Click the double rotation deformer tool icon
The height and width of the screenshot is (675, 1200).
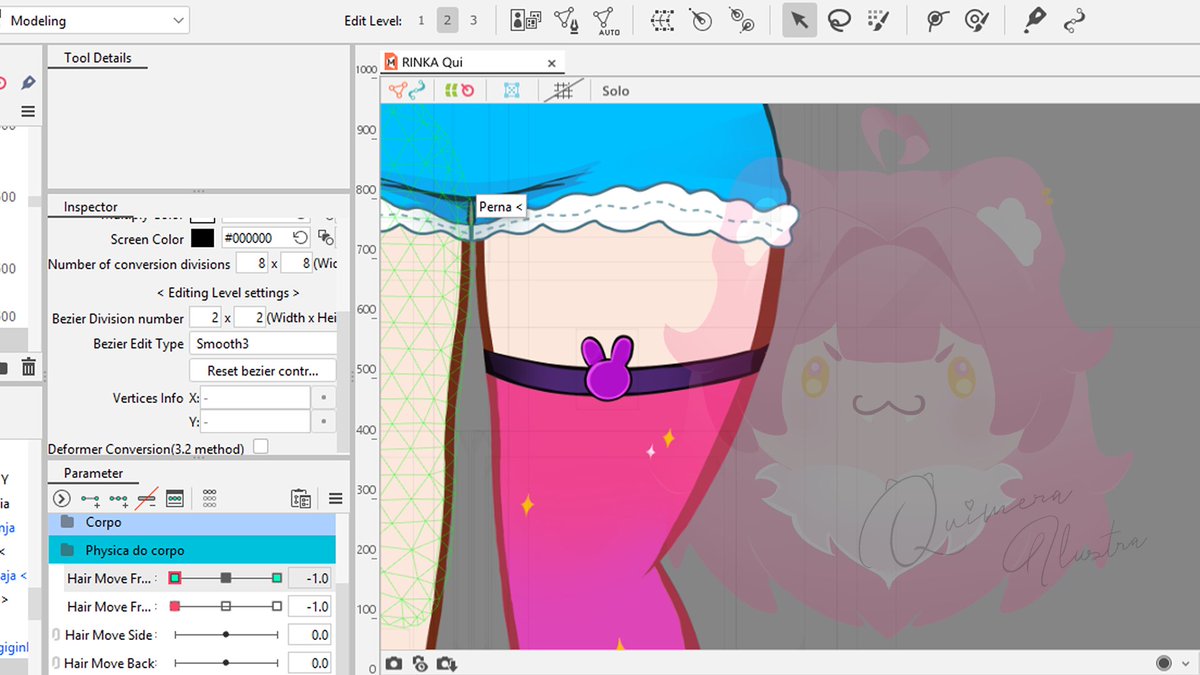[x=741, y=20]
